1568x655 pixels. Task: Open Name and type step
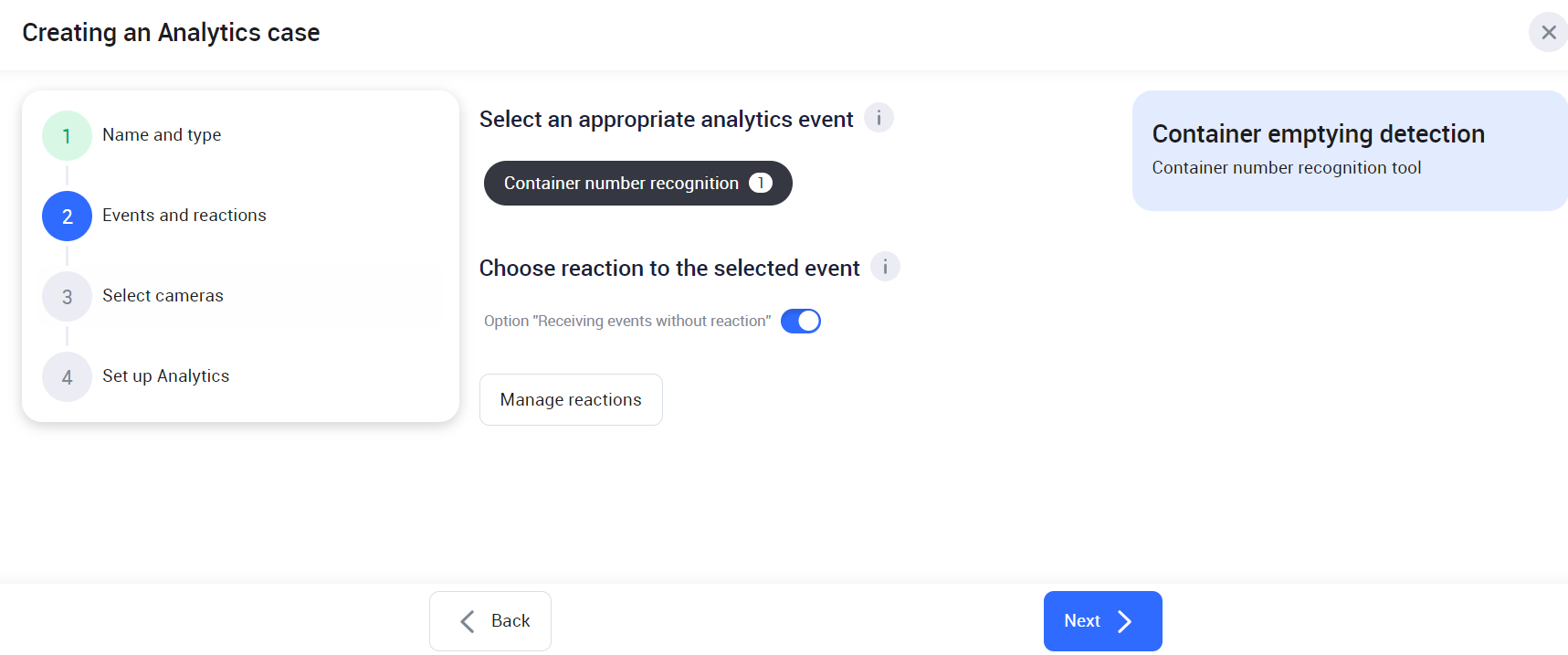[162, 135]
